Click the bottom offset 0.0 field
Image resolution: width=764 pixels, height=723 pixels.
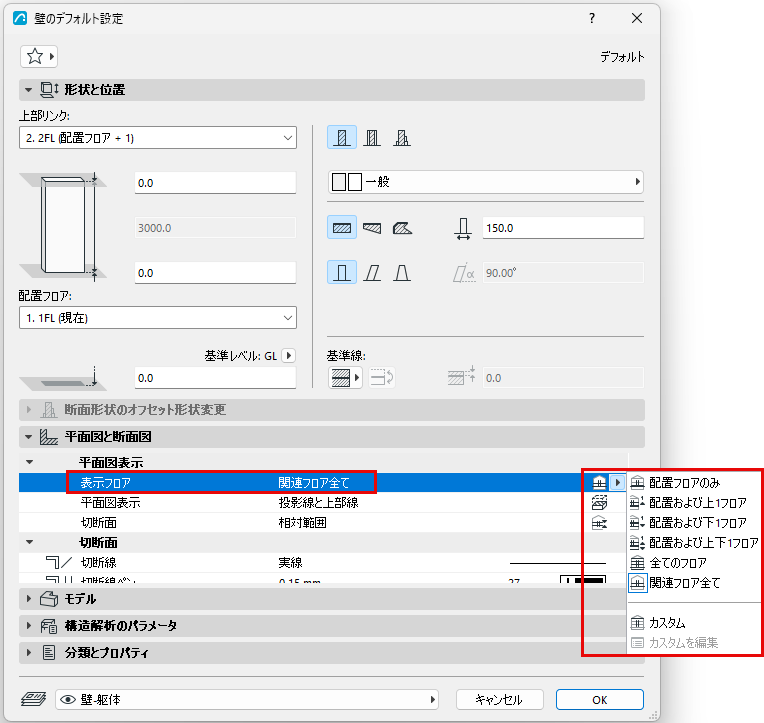pyautogui.click(x=215, y=273)
